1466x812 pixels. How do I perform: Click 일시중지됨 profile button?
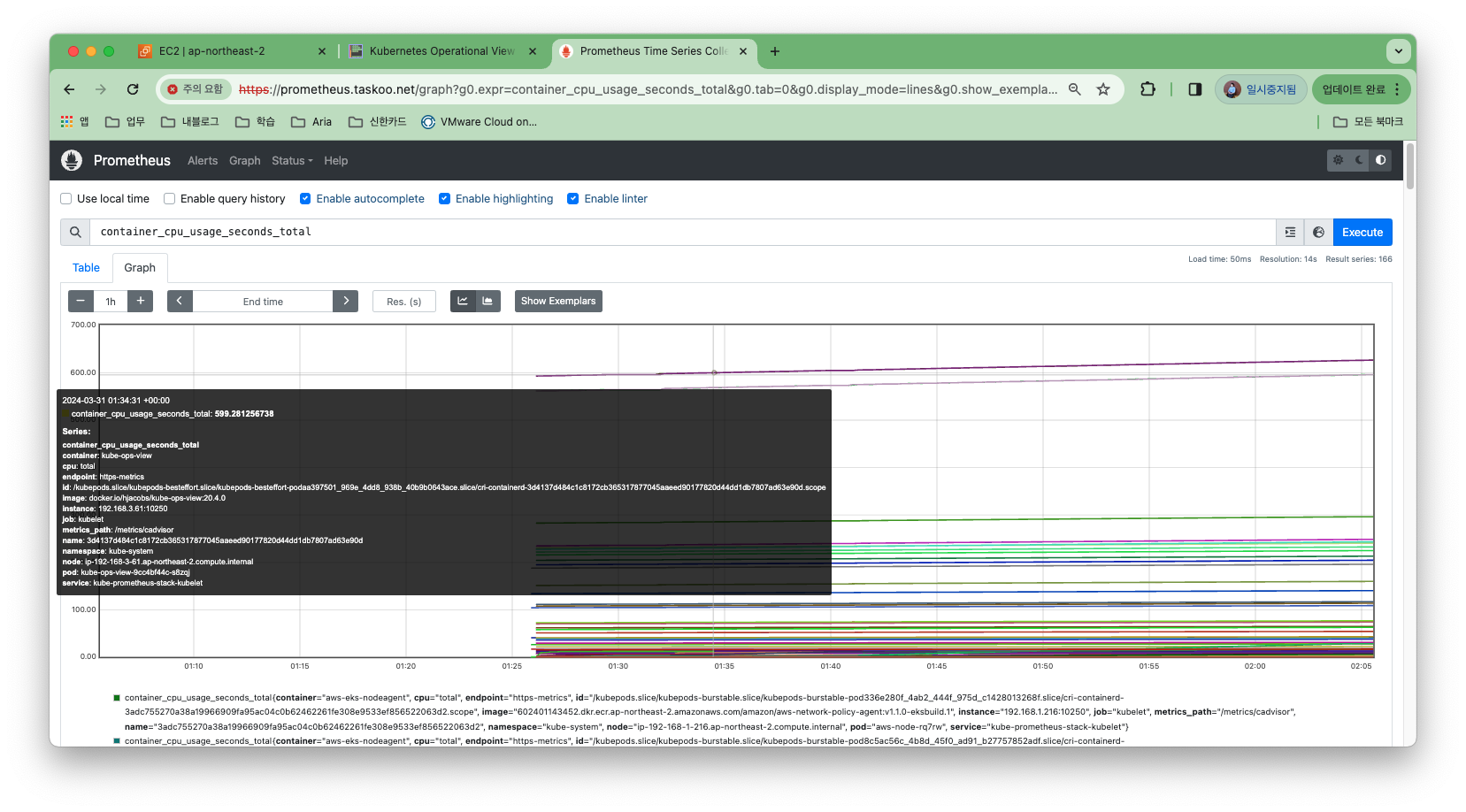1261,89
